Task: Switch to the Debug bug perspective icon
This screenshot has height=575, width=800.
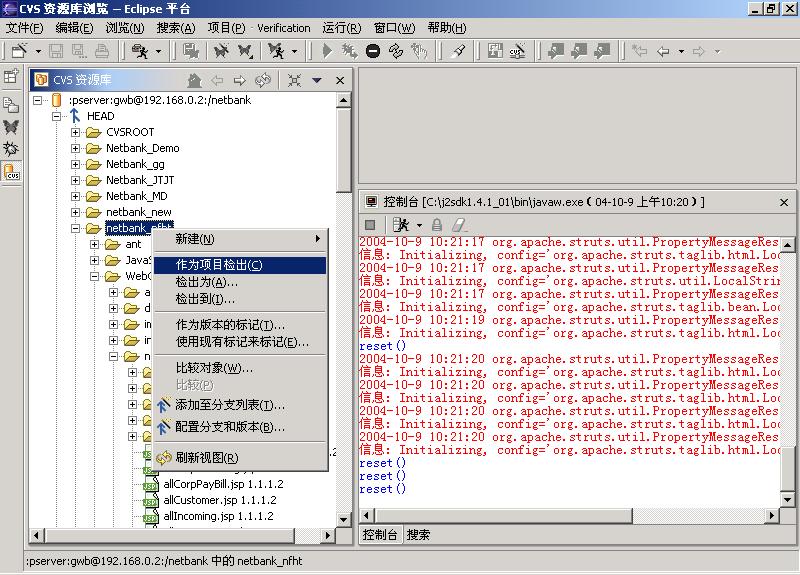Action: (11, 148)
